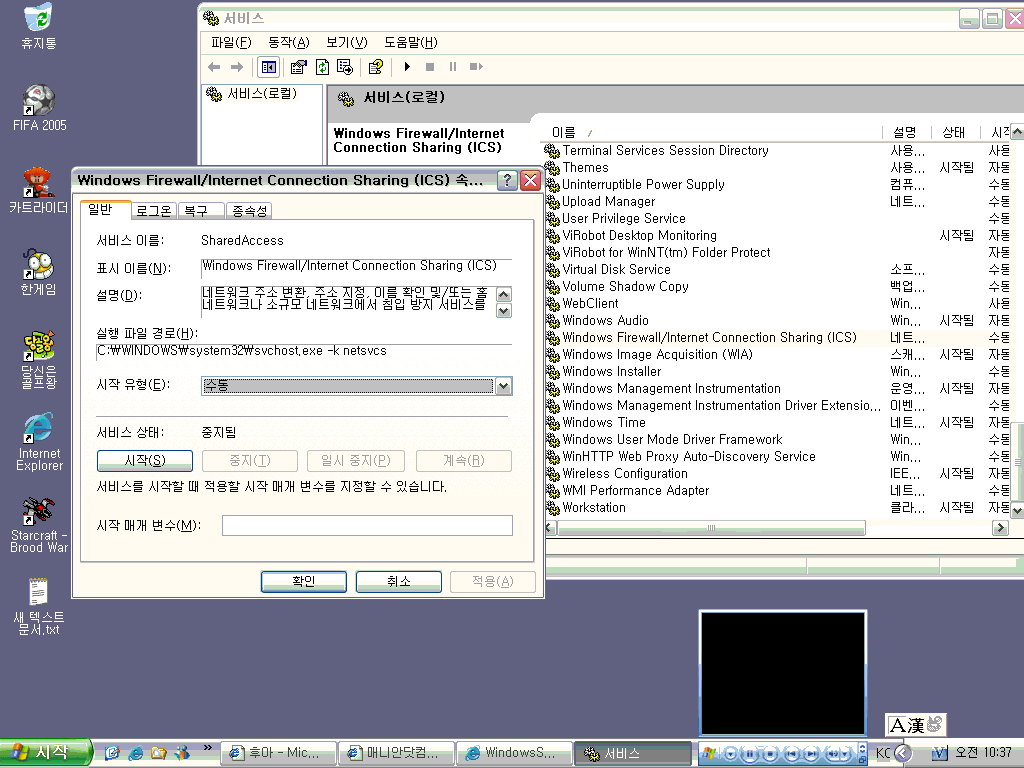Pause playback on the taskbar media player
This screenshot has height=768, width=1024.
[x=750, y=754]
